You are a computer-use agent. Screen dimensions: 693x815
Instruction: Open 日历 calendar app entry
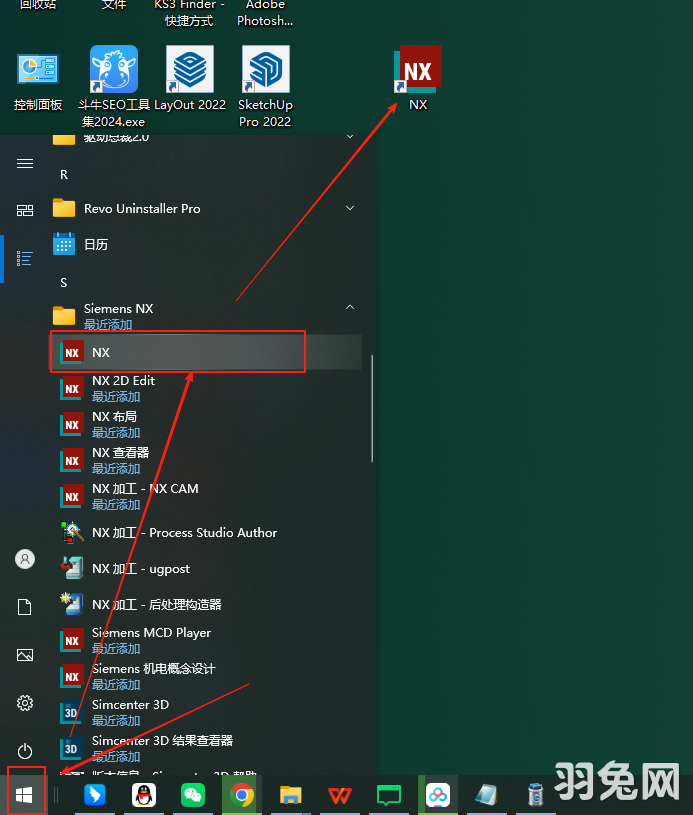click(96, 244)
